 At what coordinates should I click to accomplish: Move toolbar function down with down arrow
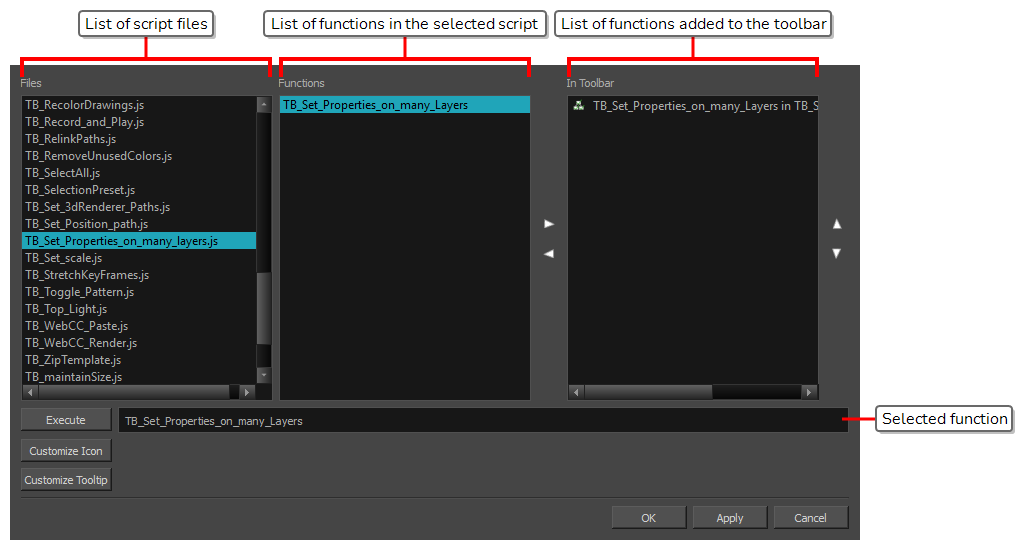click(837, 254)
